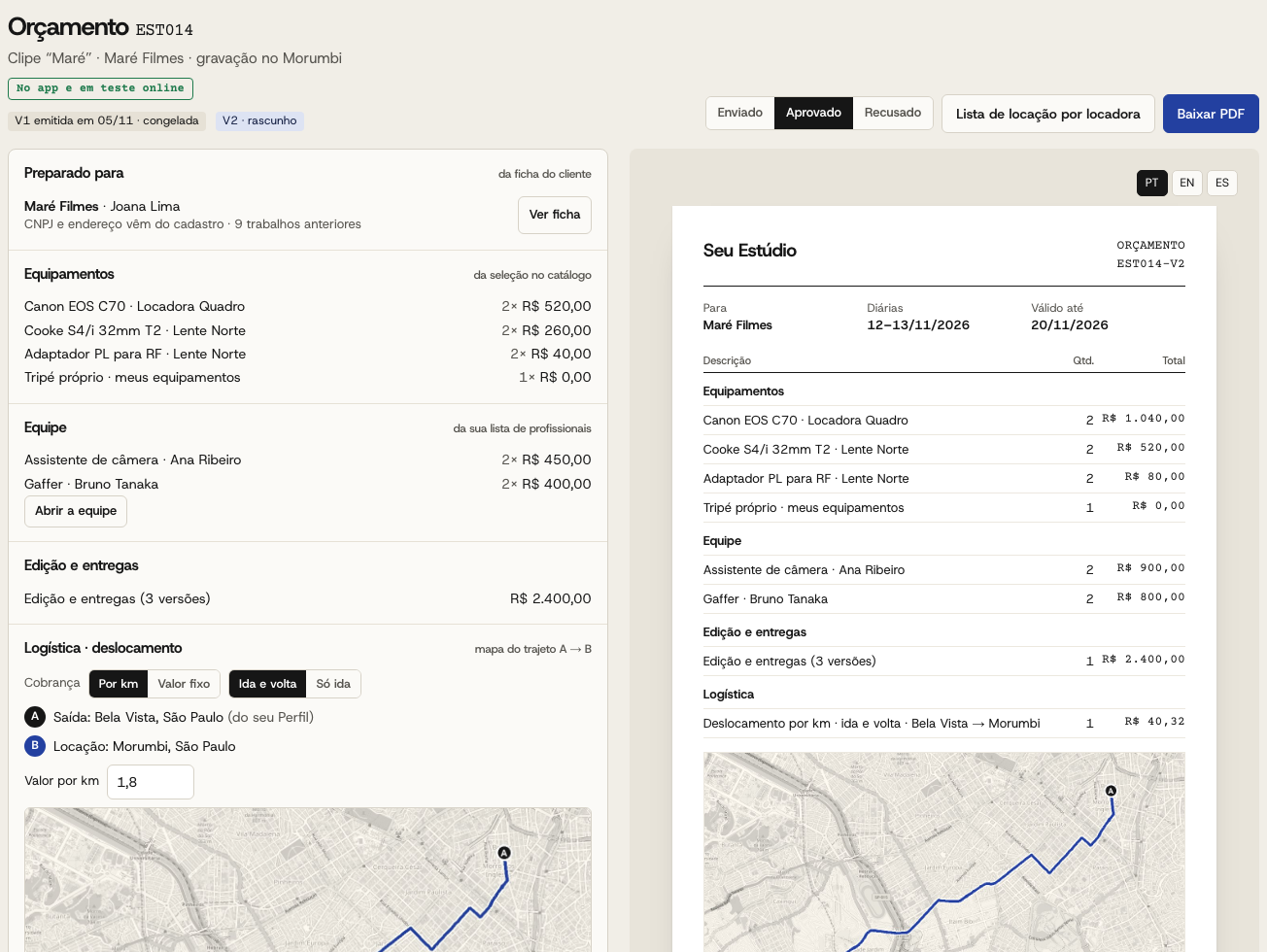Select the Adaptador PL para RF equipment row
The width and height of the screenshot is (1267, 952).
pyautogui.click(x=308, y=354)
